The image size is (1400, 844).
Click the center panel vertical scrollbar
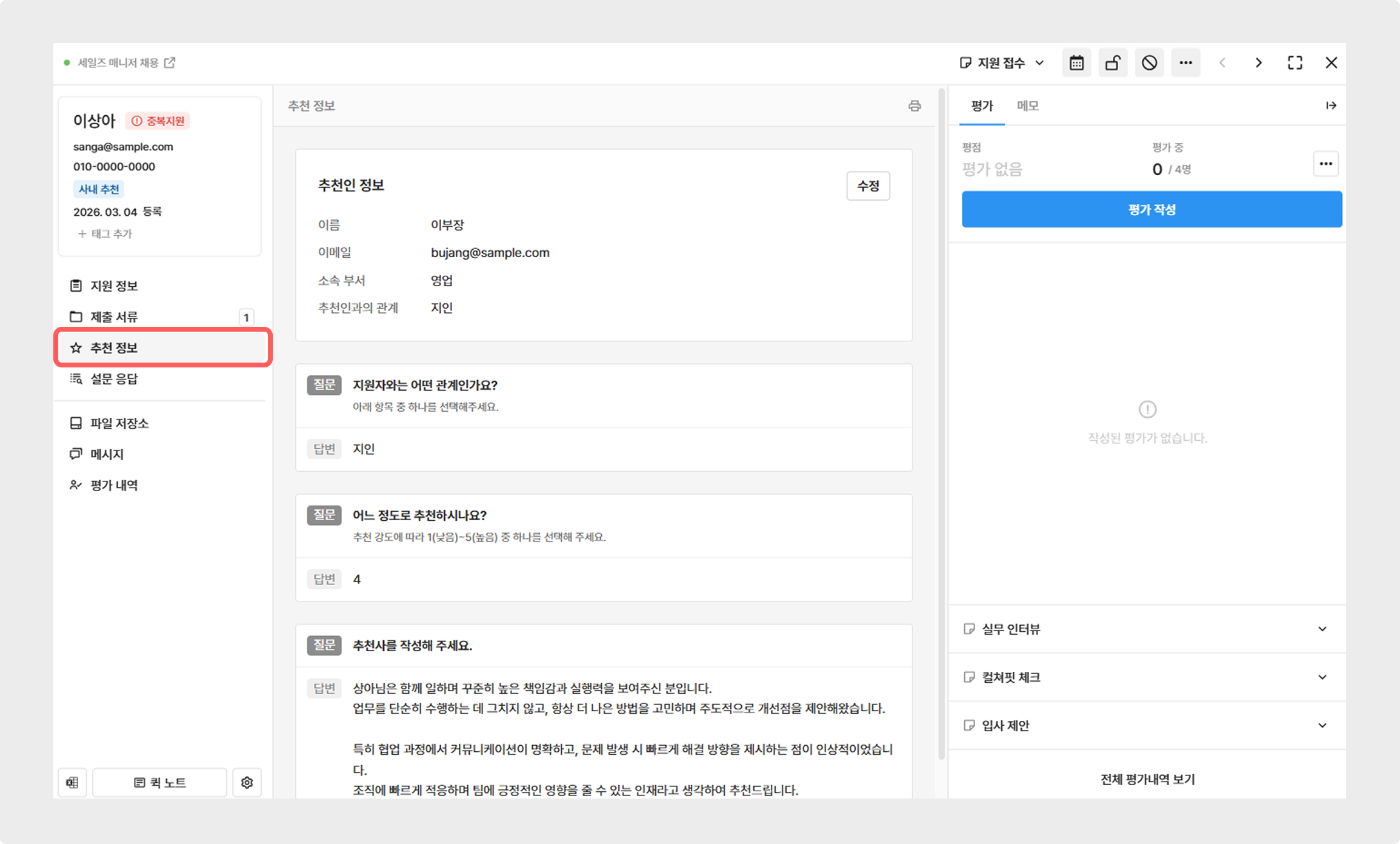(941, 424)
